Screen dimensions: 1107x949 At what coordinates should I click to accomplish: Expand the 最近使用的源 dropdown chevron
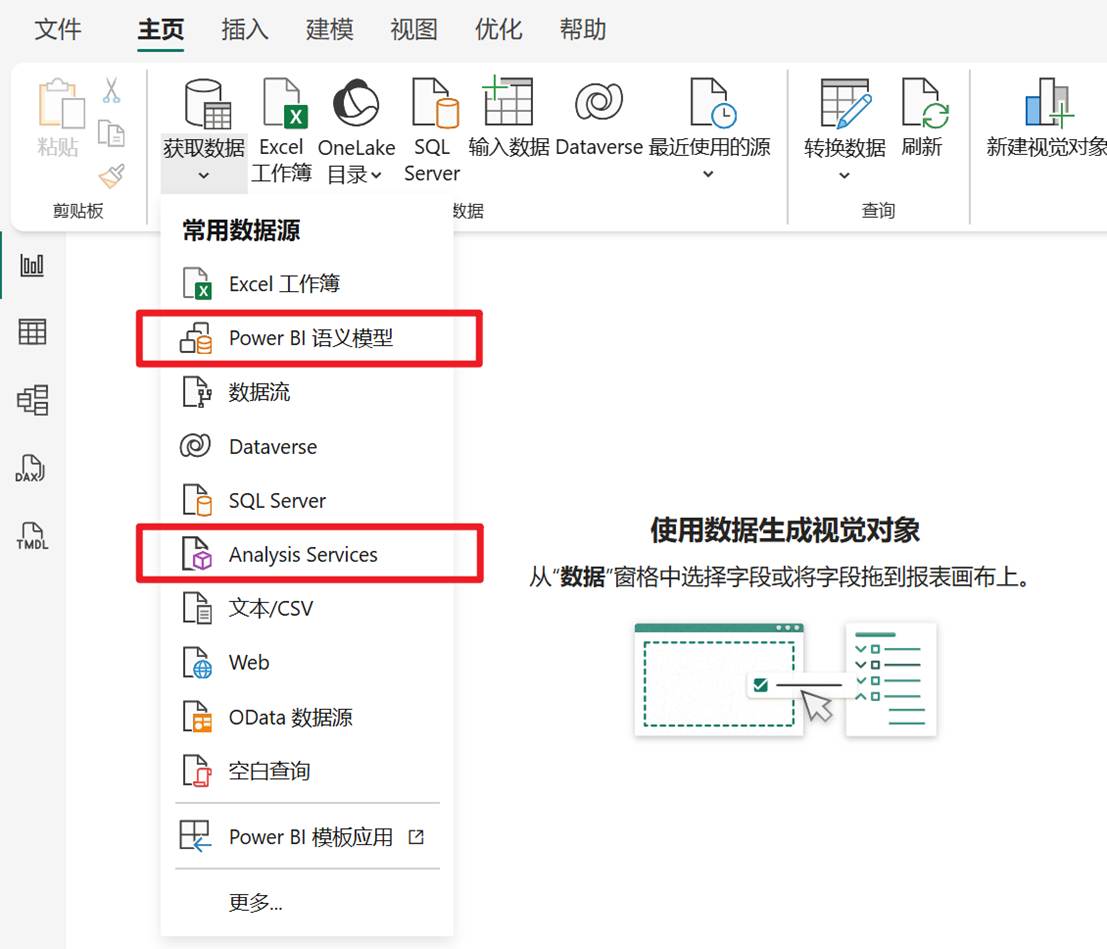(708, 174)
